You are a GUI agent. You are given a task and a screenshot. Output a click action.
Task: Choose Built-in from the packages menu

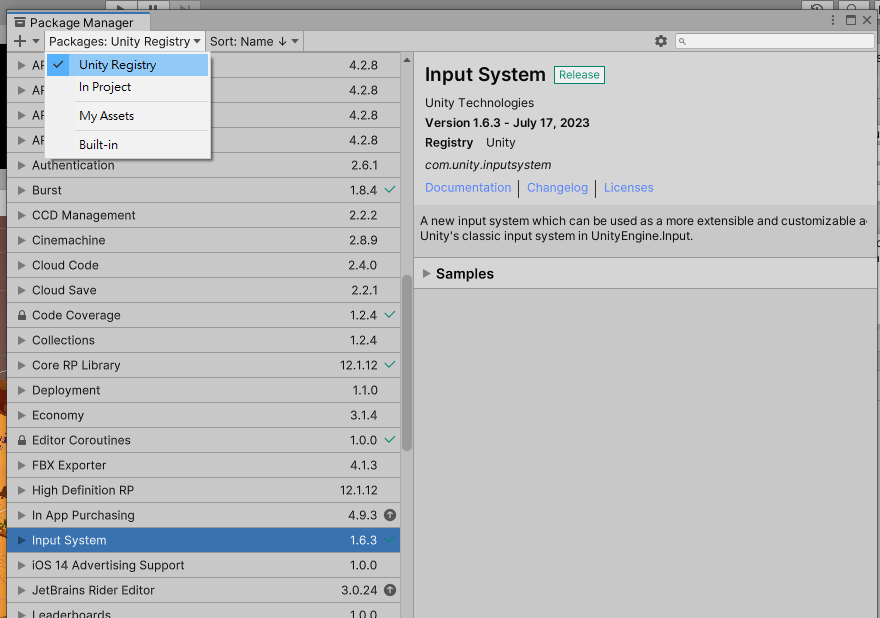click(x=127, y=145)
